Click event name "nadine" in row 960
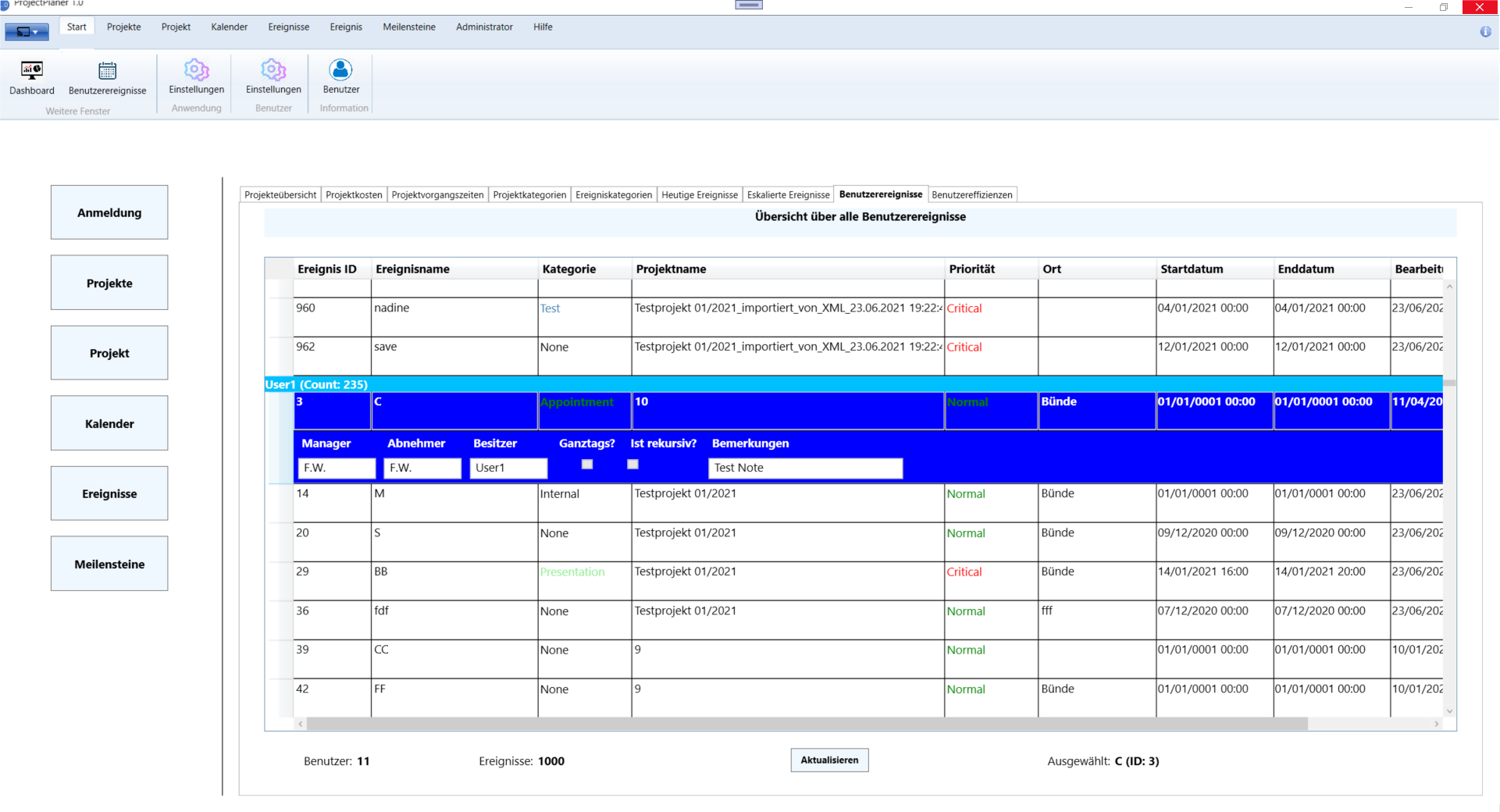The image size is (1500, 812). click(391, 308)
